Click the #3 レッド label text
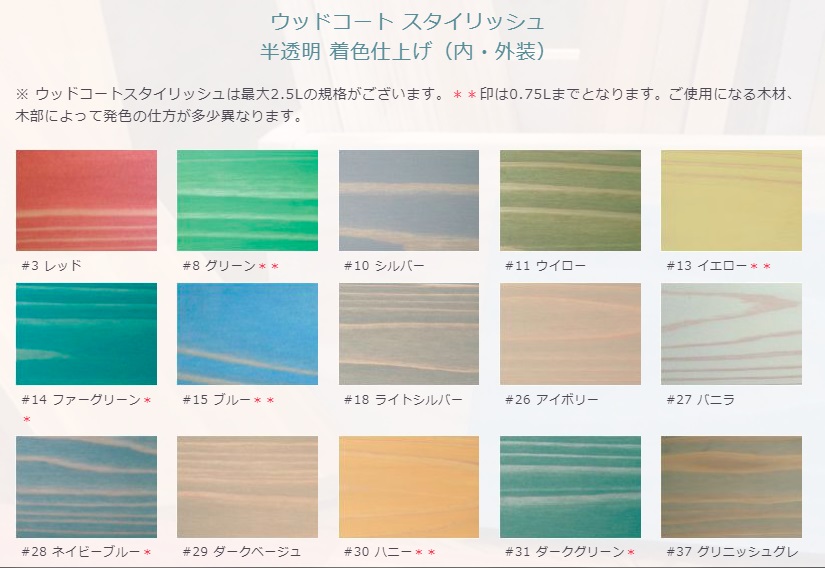Image resolution: width=825 pixels, height=568 pixels. [52, 266]
